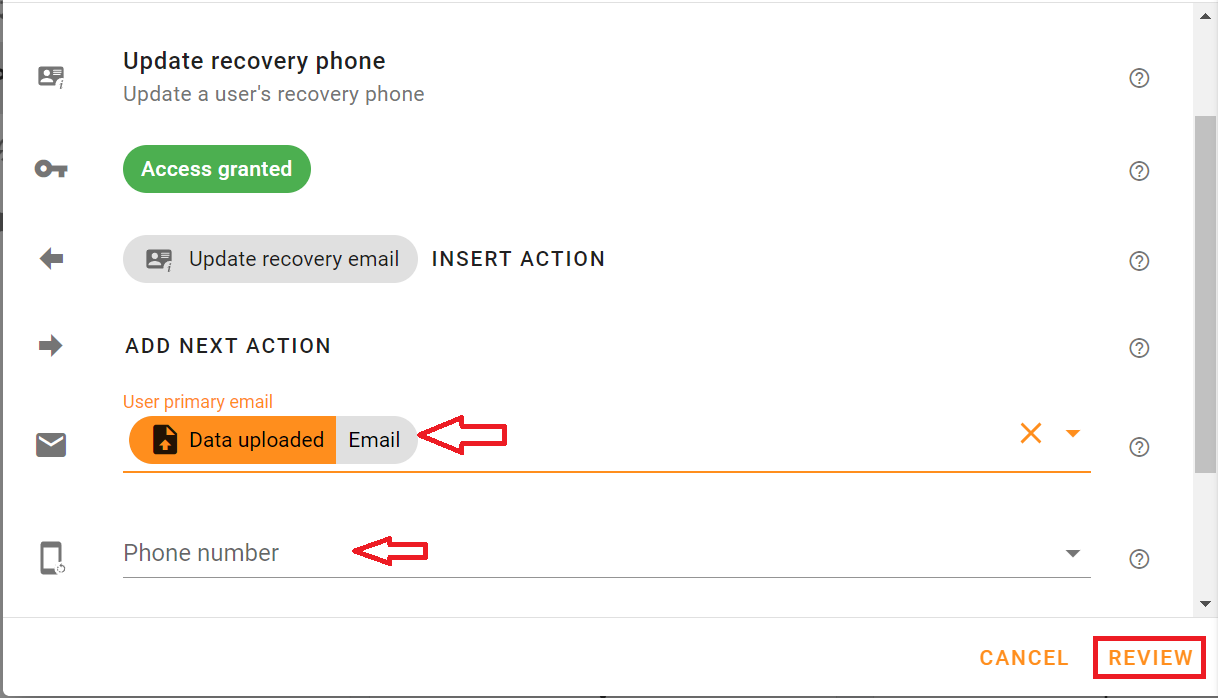Click the mobile phone icon

50,558
